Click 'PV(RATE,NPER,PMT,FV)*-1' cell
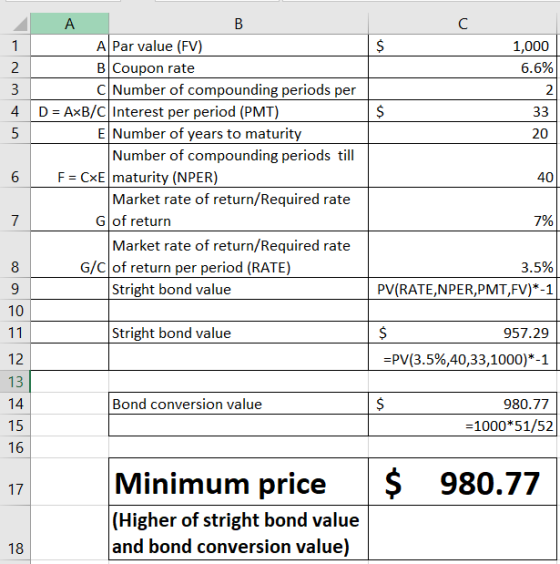Screen dimensions: 560x564 coord(463,289)
